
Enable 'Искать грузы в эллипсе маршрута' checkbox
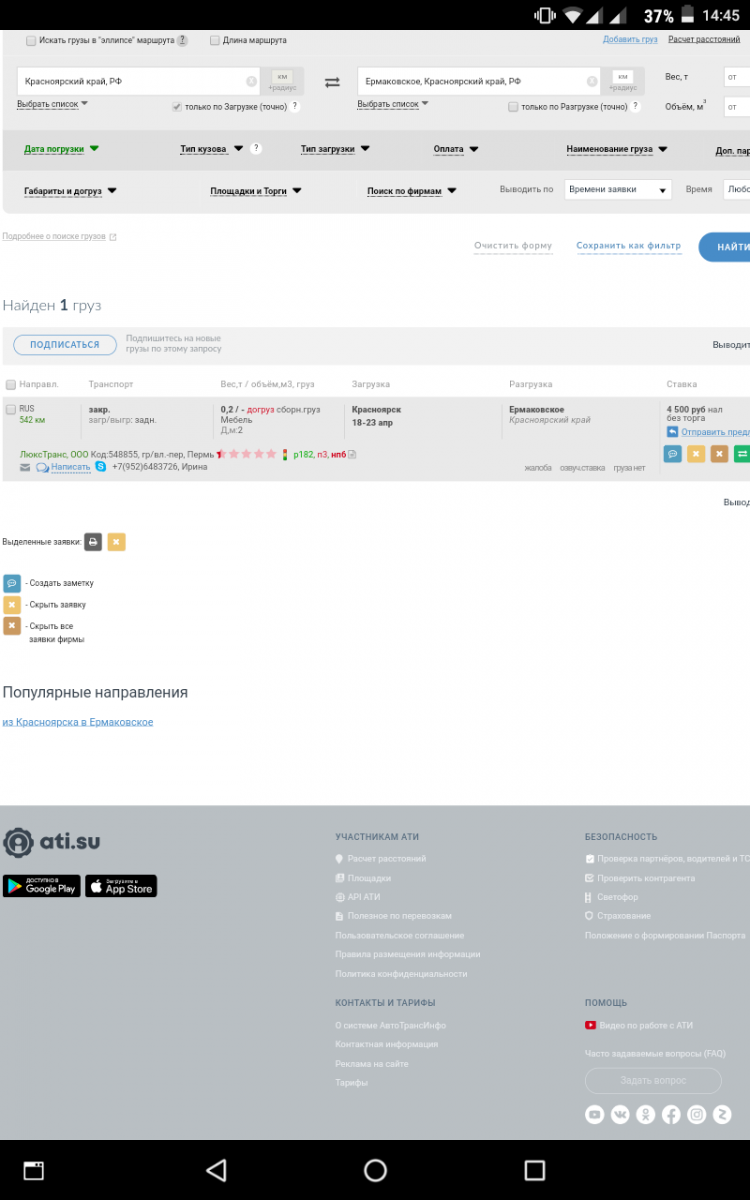point(31,41)
